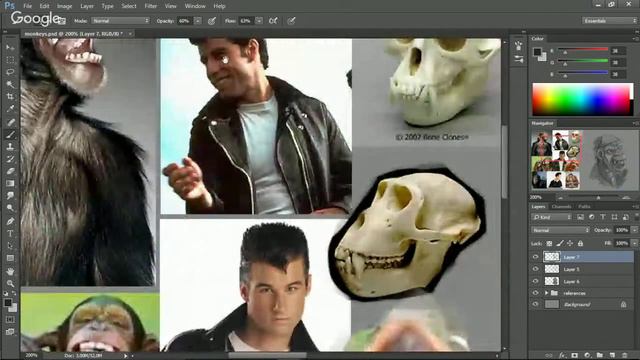Select the Smudge/Blur tool
The height and width of the screenshot is (360, 640).
pyautogui.click(x=10, y=196)
